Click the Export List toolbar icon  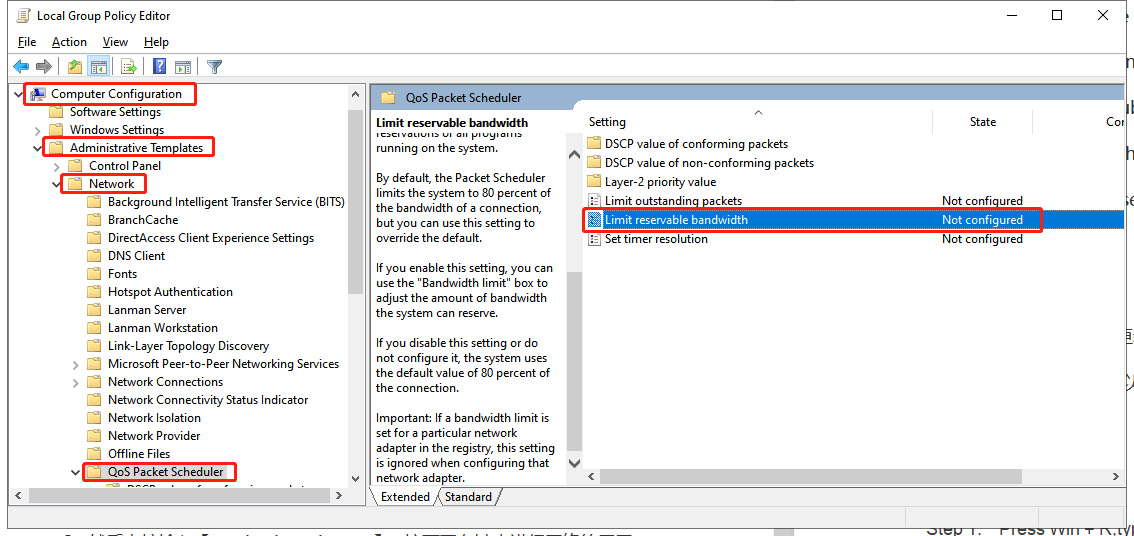(x=129, y=67)
